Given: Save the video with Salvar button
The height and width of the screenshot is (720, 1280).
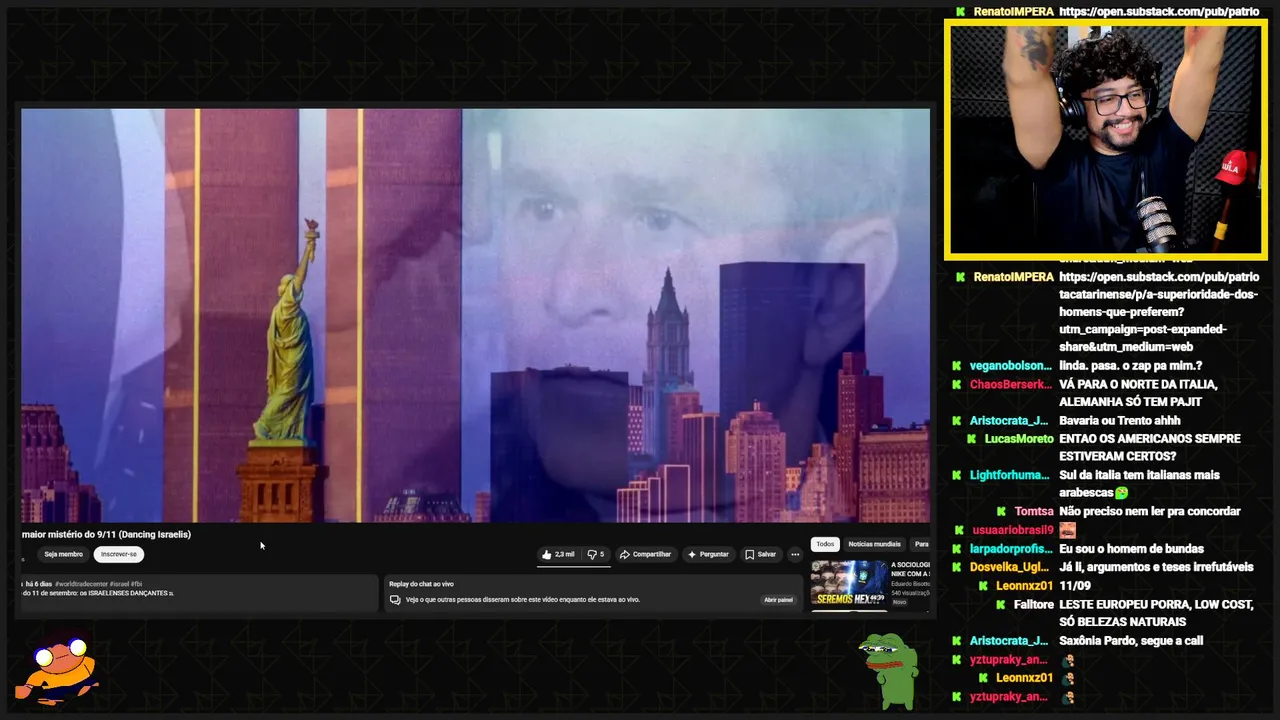Looking at the screenshot, I should [760, 554].
